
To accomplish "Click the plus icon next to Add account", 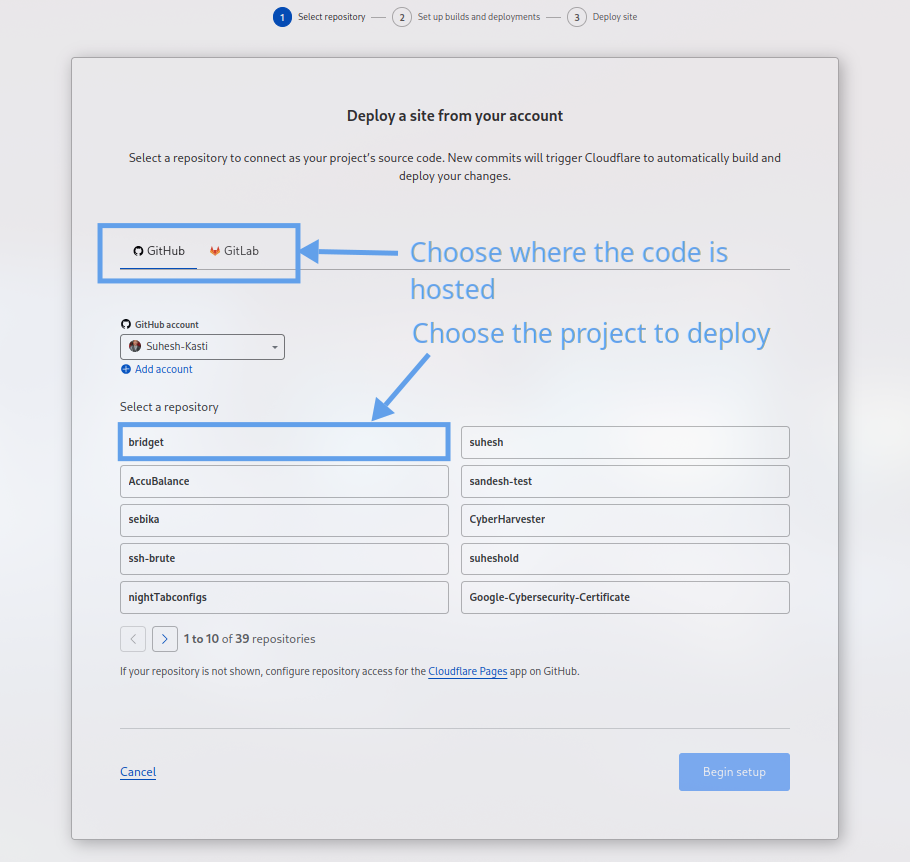I will (125, 369).
